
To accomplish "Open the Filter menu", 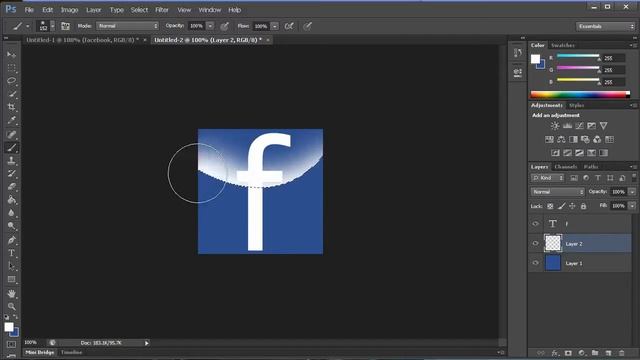I will click(162, 10).
